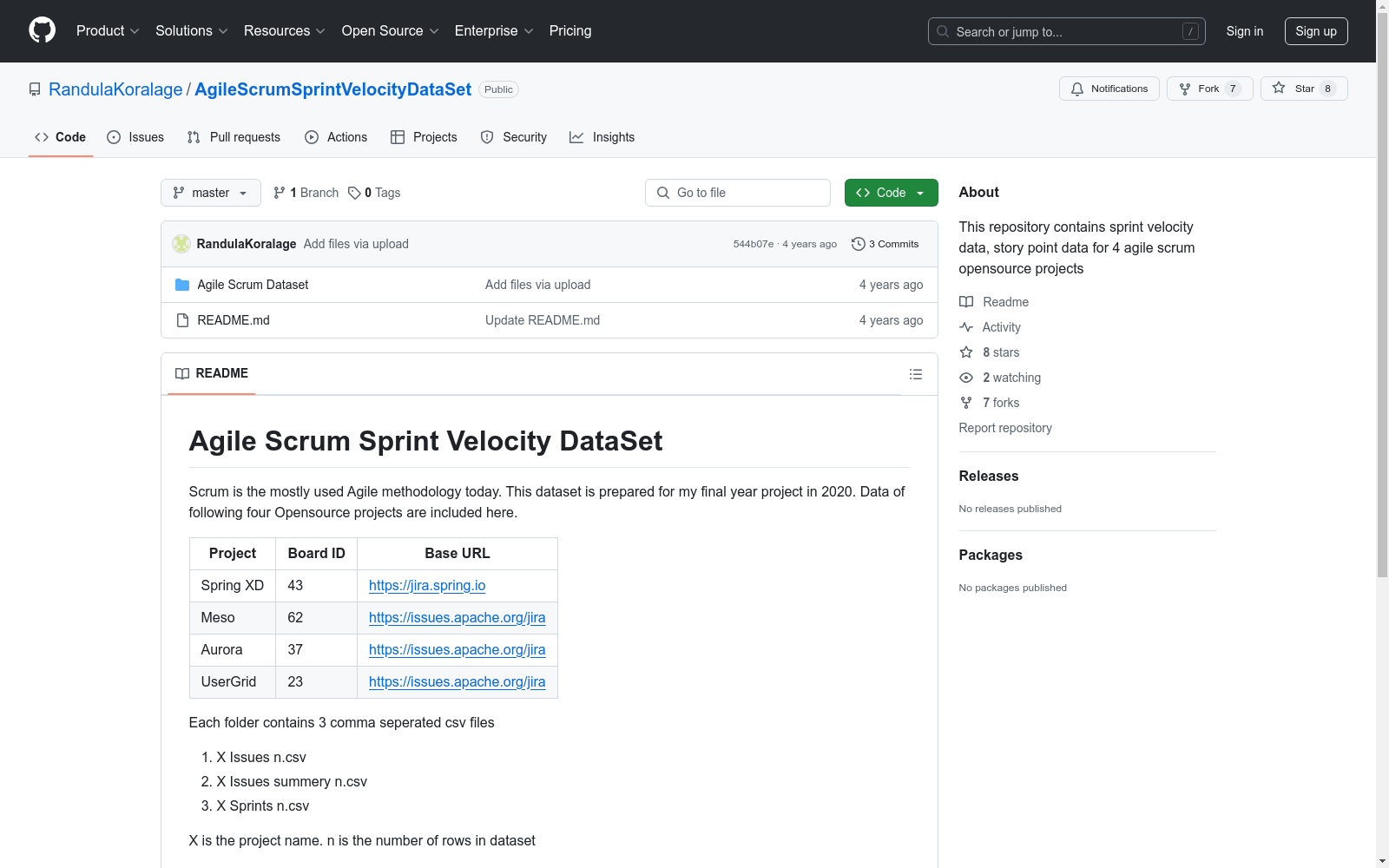Select the README tab in the file viewer
This screenshot has width=1389, height=868.
tap(212, 373)
